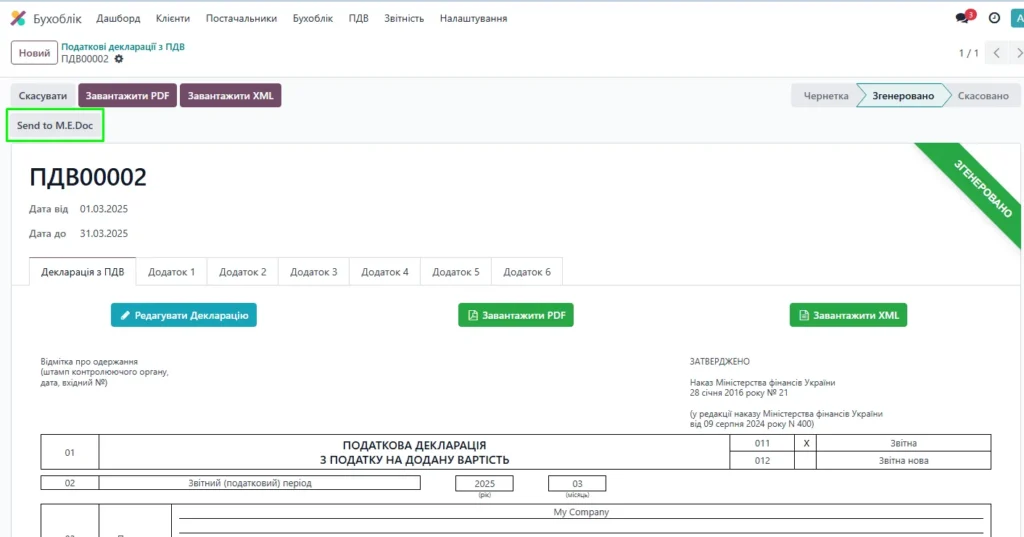Click green Завантажити PDF button in declaration
Screen dimensions: 1024x537
point(516,315)
